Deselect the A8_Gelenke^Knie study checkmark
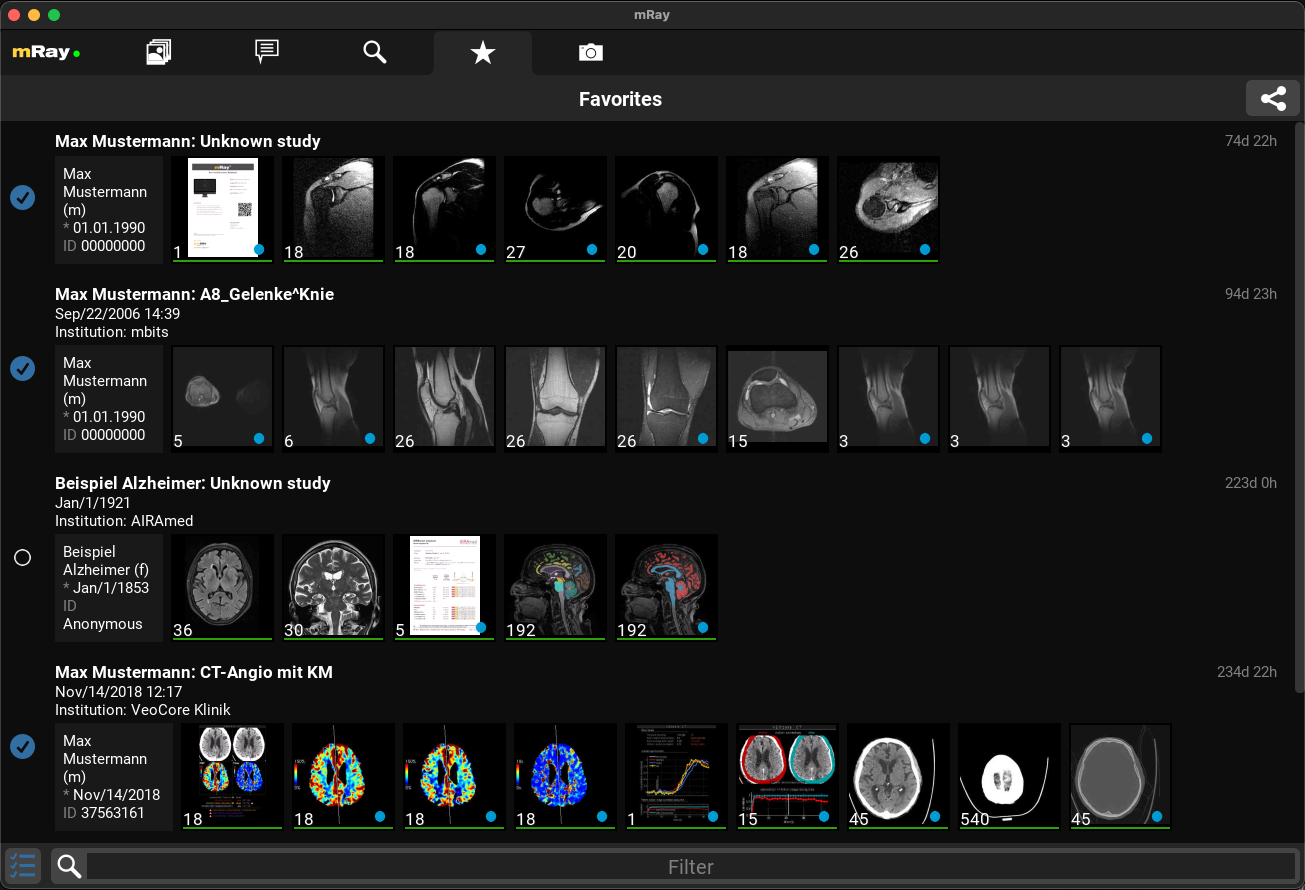Image resolution: width=1305 pixels, height=890 pixels. click(22, 368)
